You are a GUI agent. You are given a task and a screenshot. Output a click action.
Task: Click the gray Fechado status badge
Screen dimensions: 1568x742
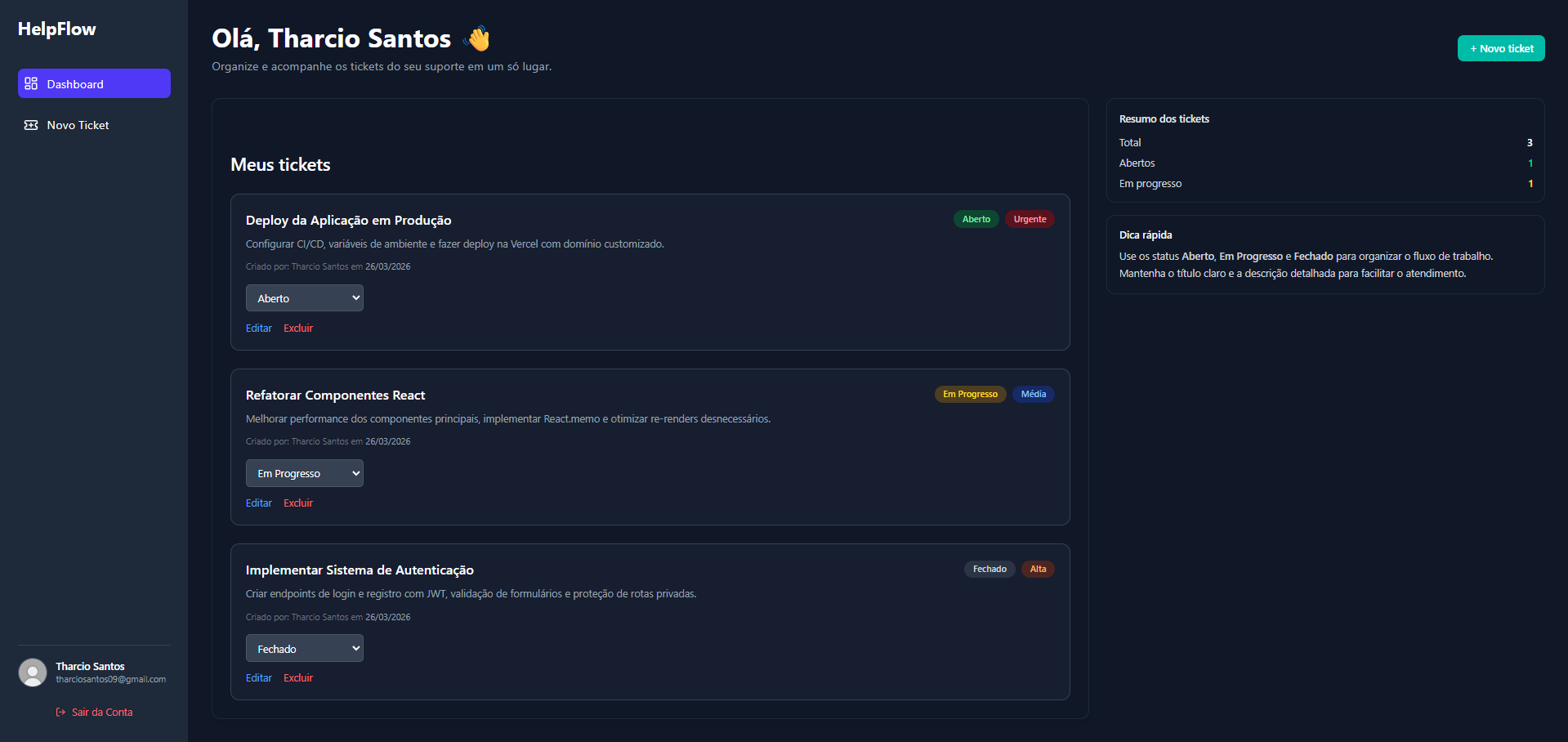pyautogui.click(x=989, y=569)
